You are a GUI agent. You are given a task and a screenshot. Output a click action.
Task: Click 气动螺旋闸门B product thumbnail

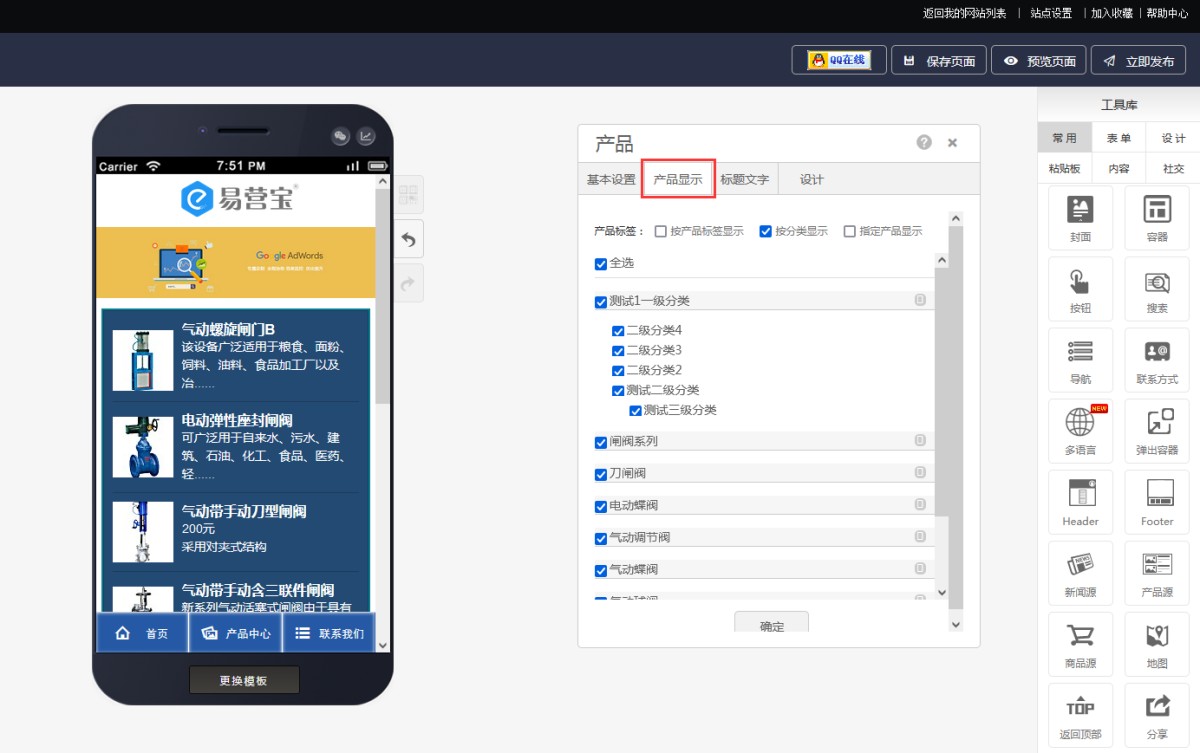[x=143, y=360]
